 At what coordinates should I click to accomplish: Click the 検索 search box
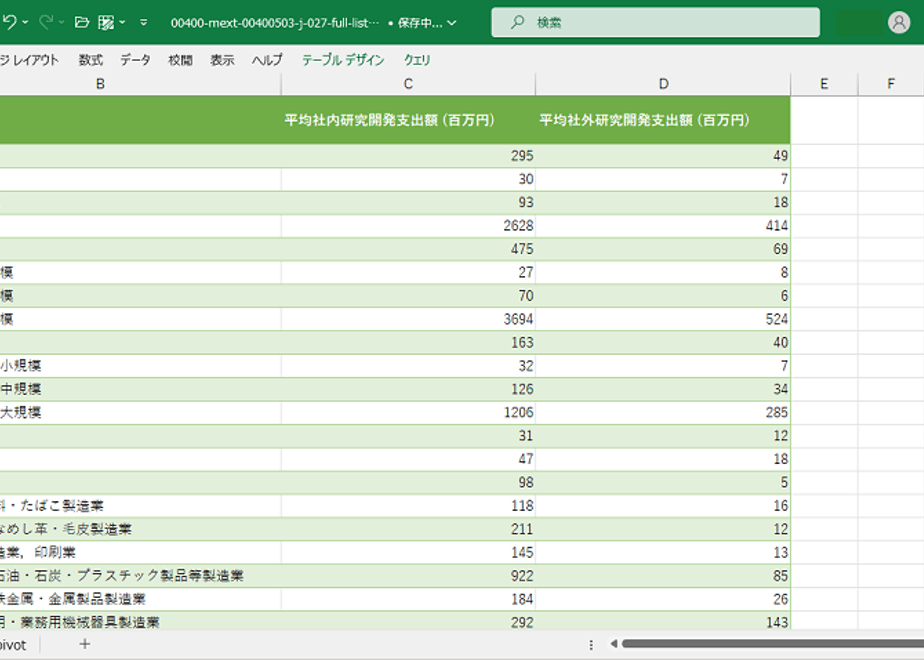click(655, 22)
